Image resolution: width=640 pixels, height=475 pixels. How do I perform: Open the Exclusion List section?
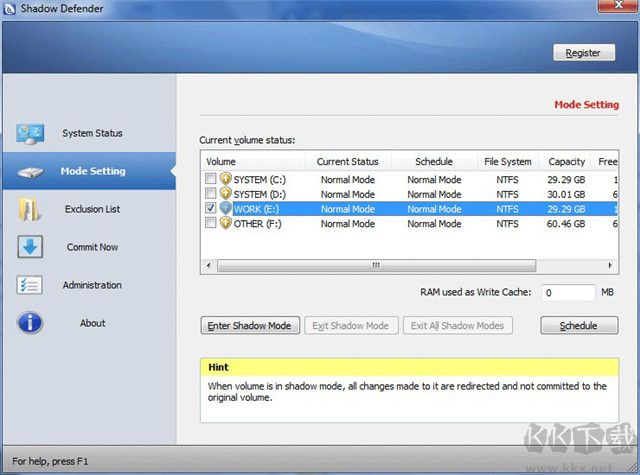92,210
